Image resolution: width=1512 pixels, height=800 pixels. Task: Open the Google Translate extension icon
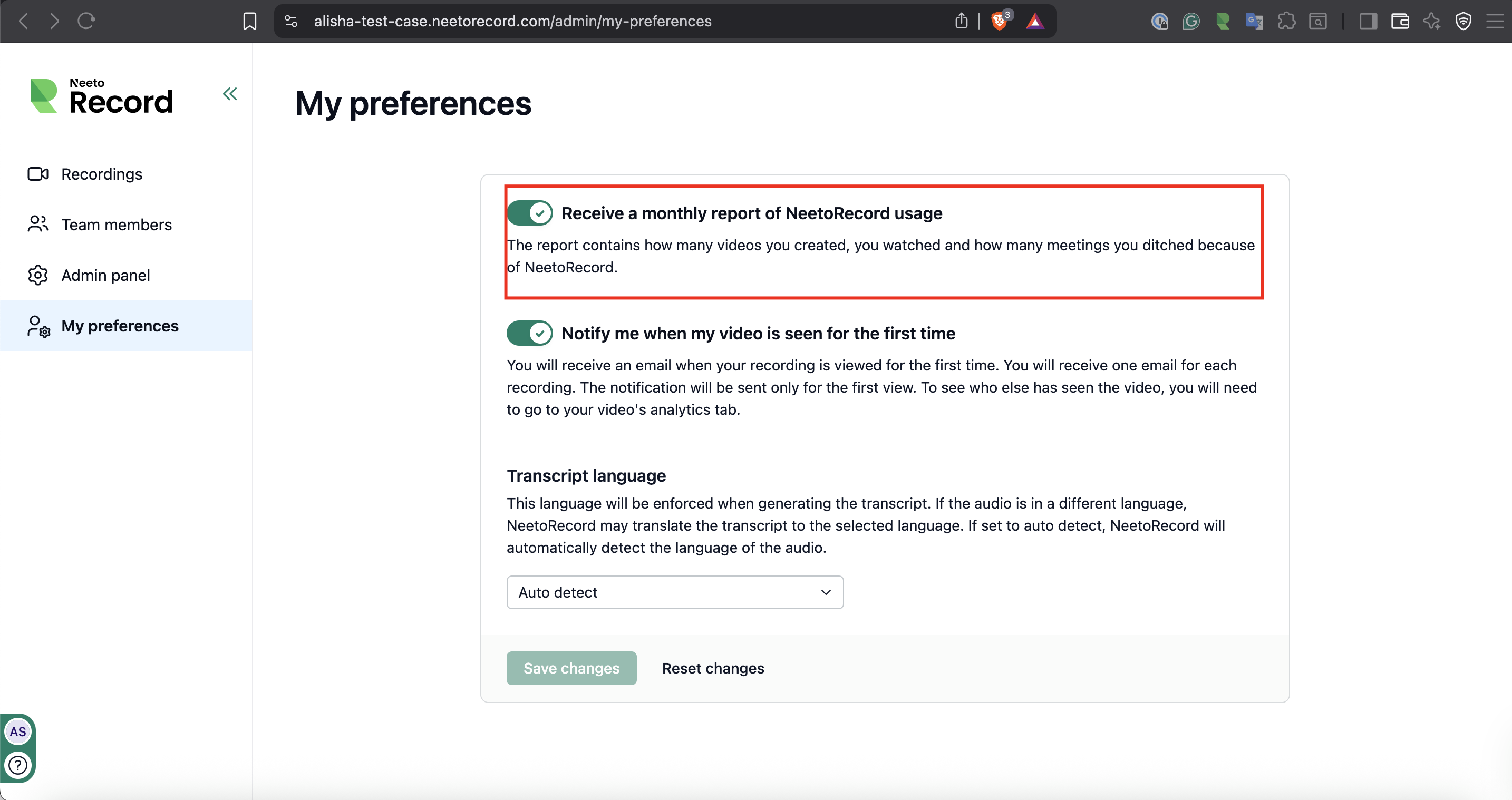1255,21
